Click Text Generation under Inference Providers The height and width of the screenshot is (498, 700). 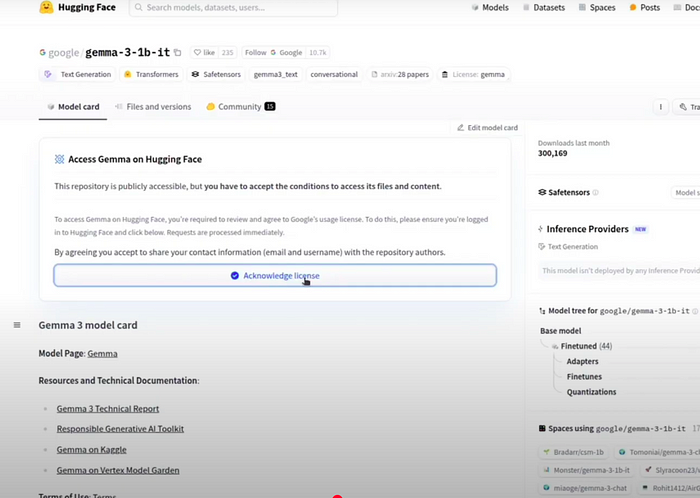tap(568, 246)
